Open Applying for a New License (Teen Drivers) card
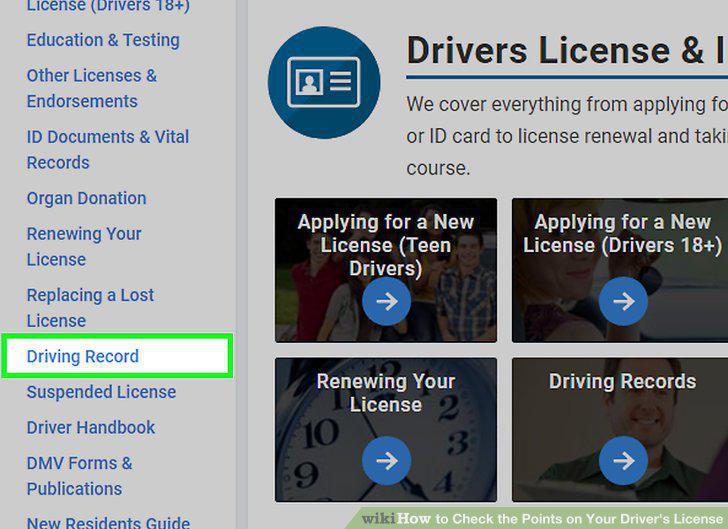The width and height of the screenshot is (728, 529). click(386, 270)
